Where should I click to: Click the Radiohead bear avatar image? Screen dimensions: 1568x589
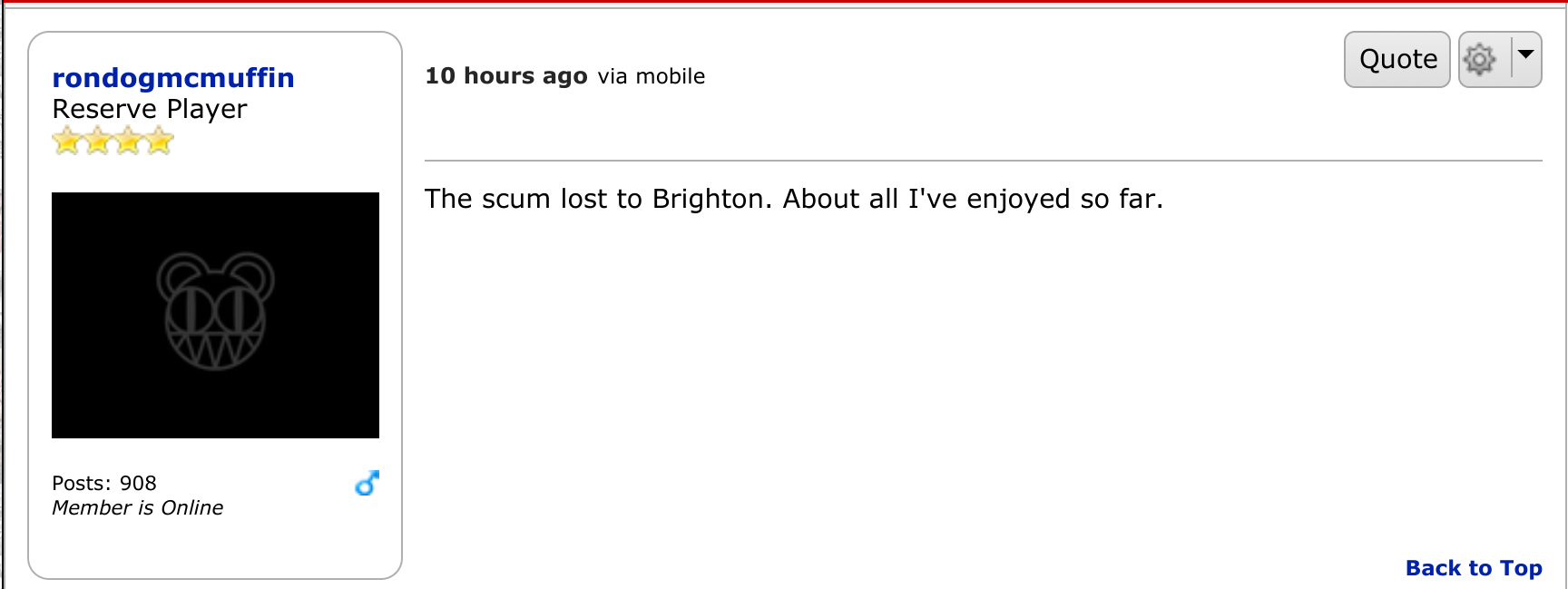pyautogui.click(x=215, y=315)
